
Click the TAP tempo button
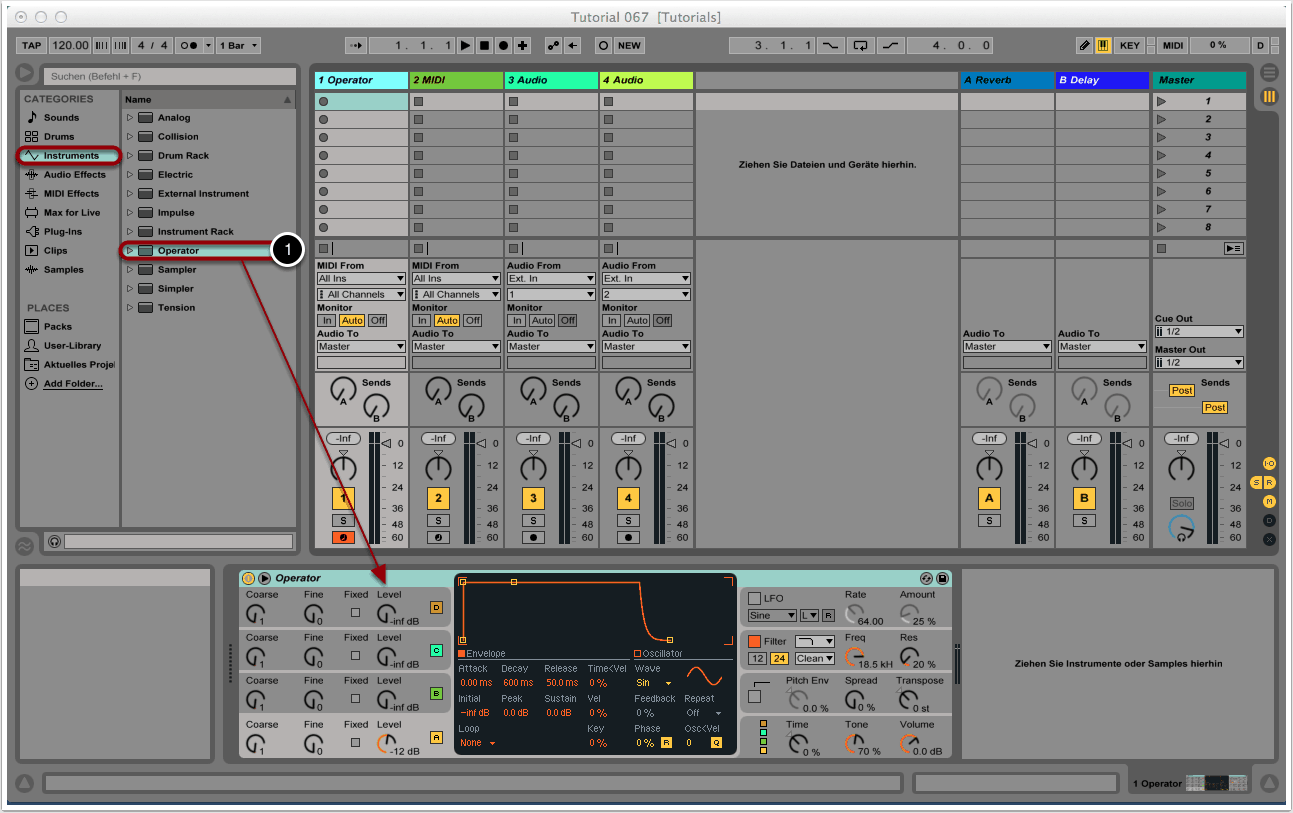tap(32, 46)
